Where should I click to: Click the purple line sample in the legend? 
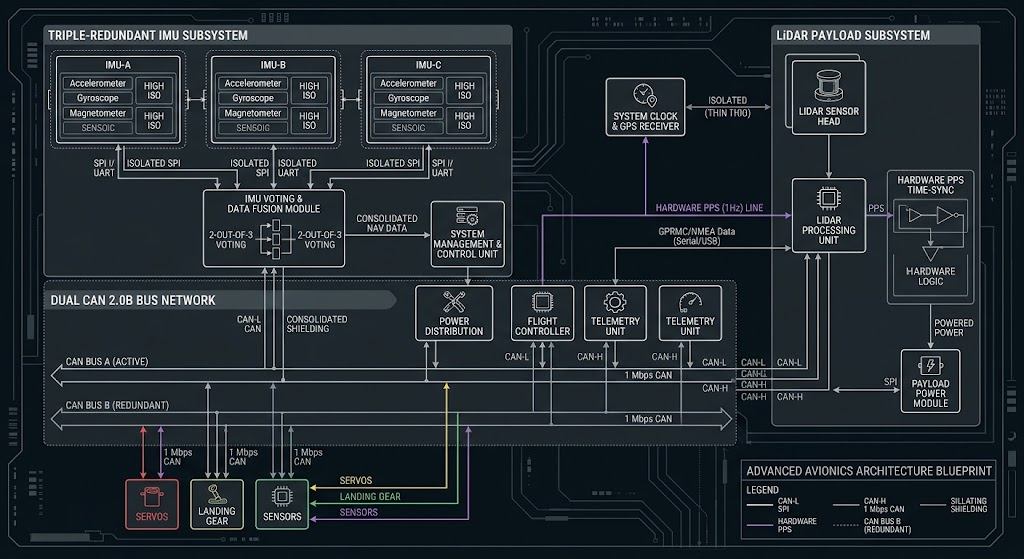coord(758,525)
